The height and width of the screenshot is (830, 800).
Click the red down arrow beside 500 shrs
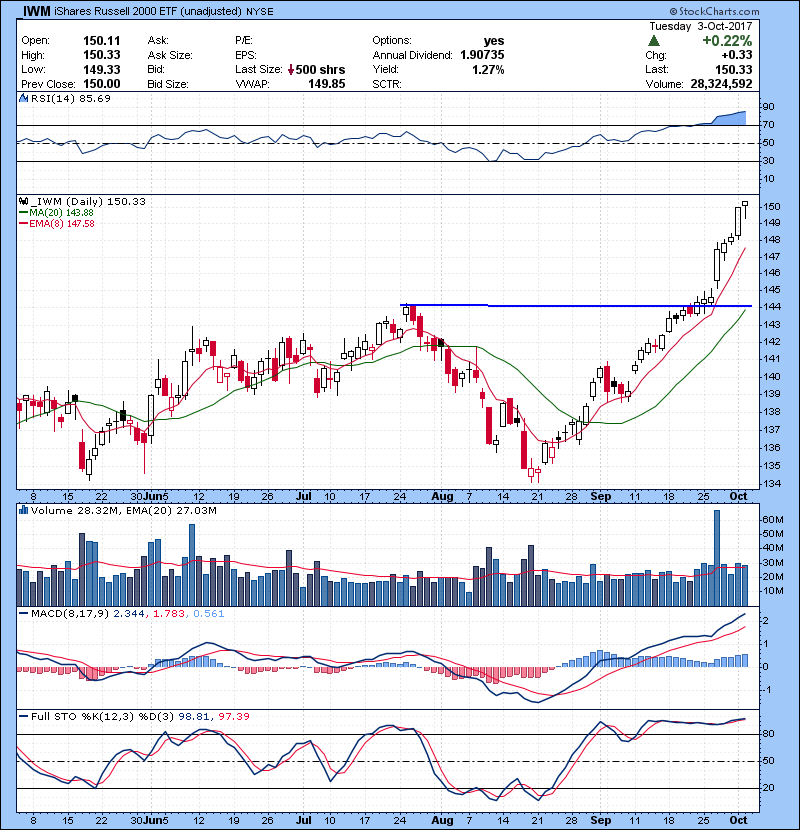291,70
